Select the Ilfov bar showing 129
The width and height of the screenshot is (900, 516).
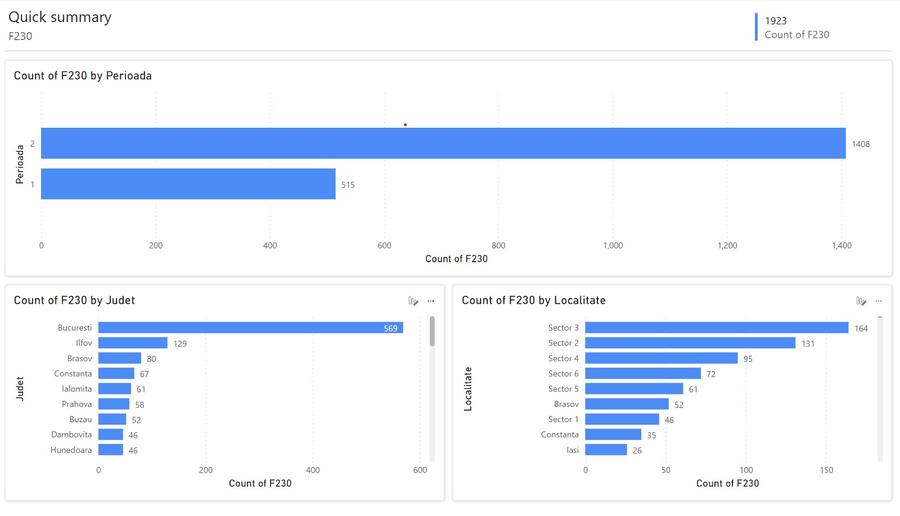tap(133, 343)
